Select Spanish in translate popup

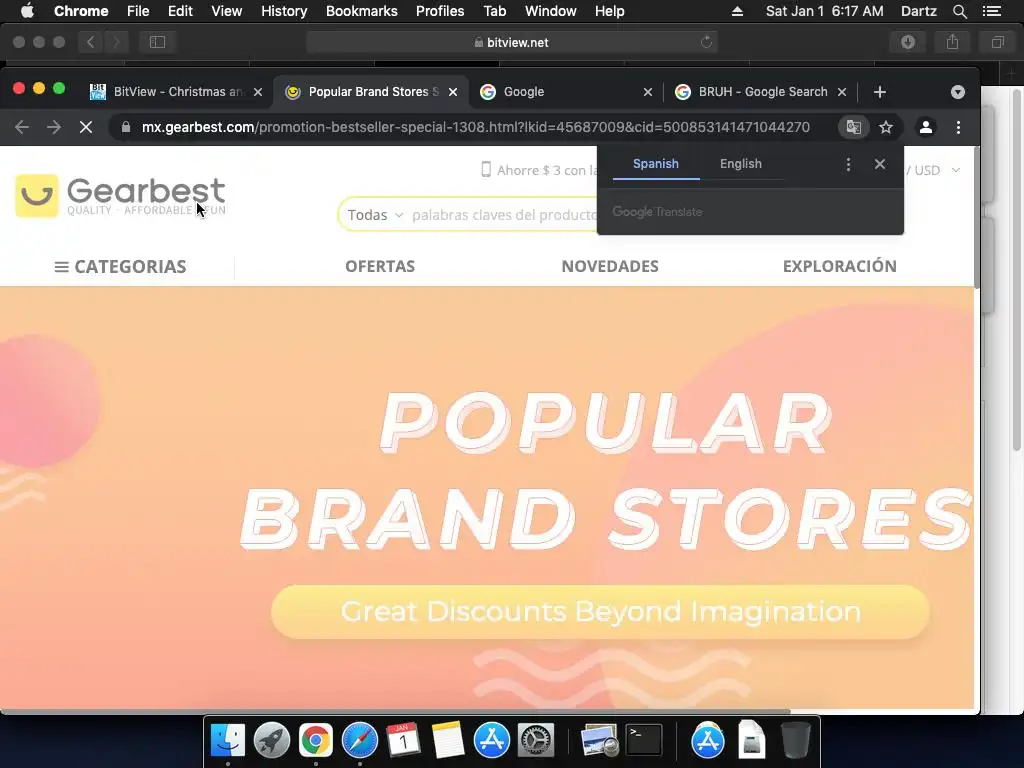(x=656, y=164)
